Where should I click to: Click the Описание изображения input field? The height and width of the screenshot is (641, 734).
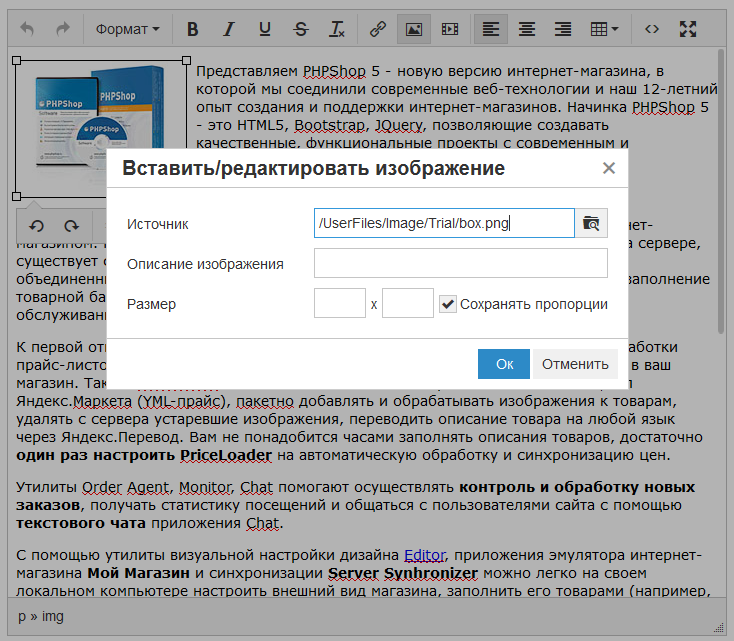pyautogui.click(x=461, y=263)
